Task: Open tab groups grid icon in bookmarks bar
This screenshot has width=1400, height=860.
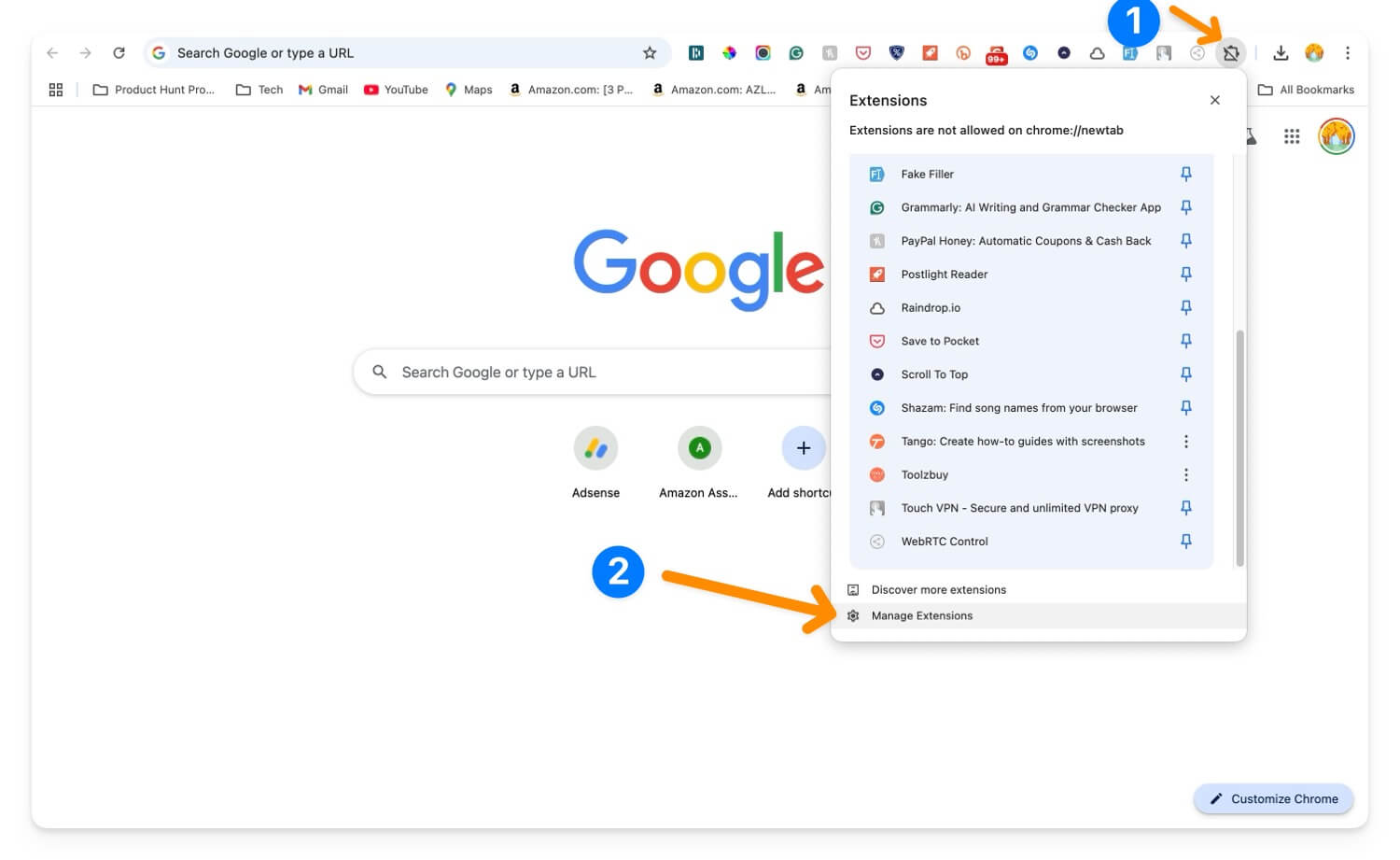Action: (x=56, y=90)
